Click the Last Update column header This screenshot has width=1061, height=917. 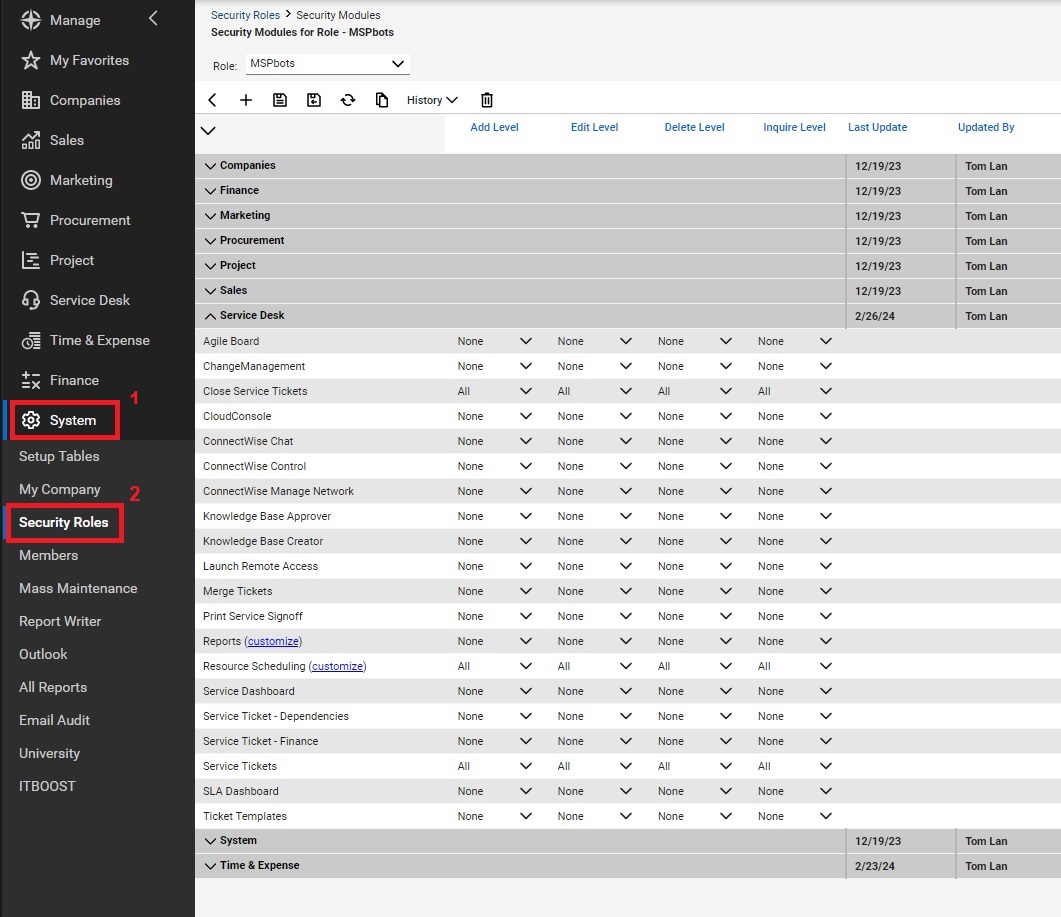877,127
